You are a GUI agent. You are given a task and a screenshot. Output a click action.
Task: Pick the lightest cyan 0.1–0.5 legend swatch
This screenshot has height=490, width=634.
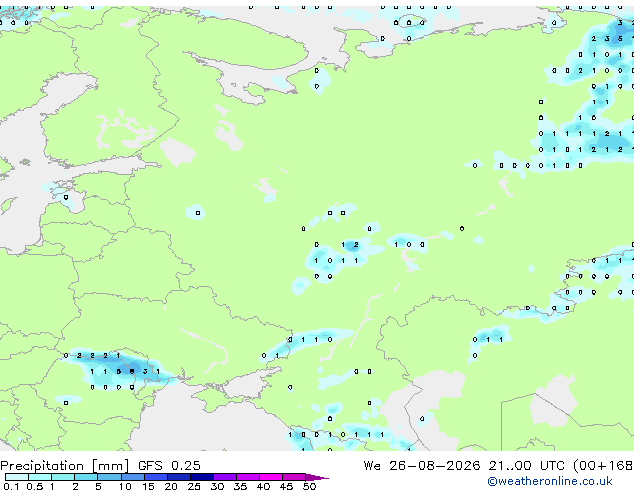[17, 477]
